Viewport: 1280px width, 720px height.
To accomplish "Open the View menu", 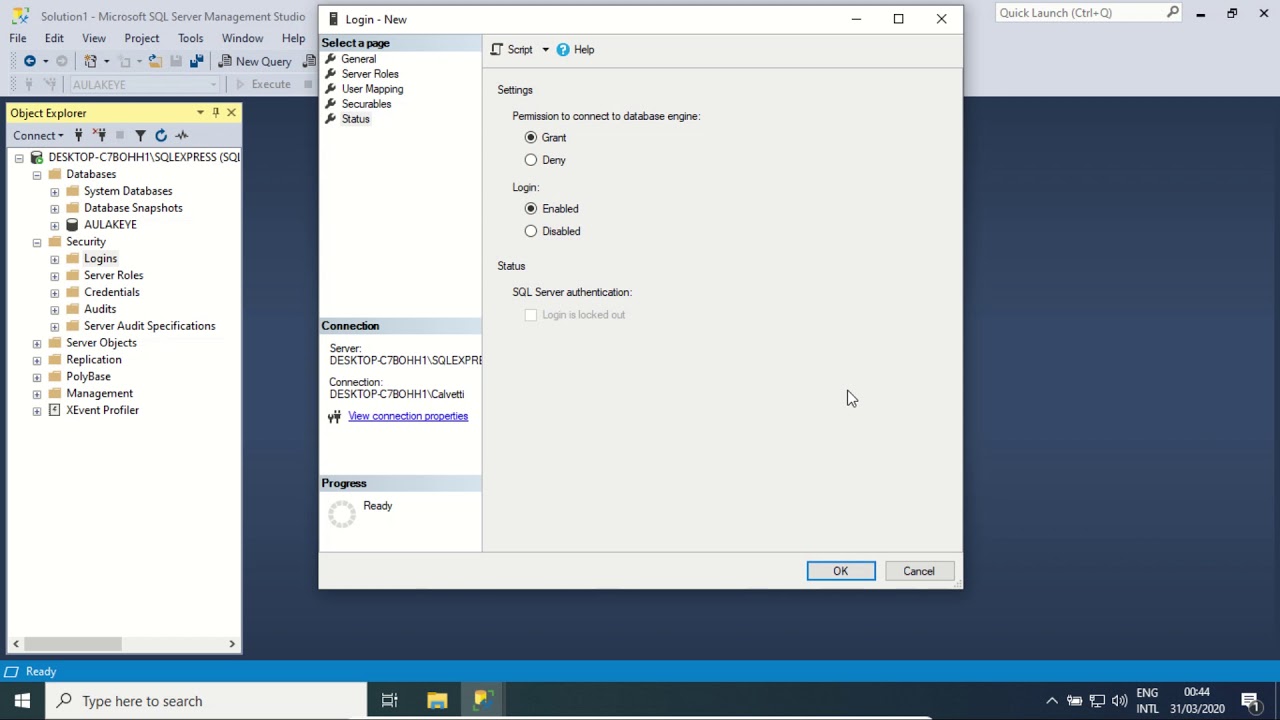I will coord(94,38).
